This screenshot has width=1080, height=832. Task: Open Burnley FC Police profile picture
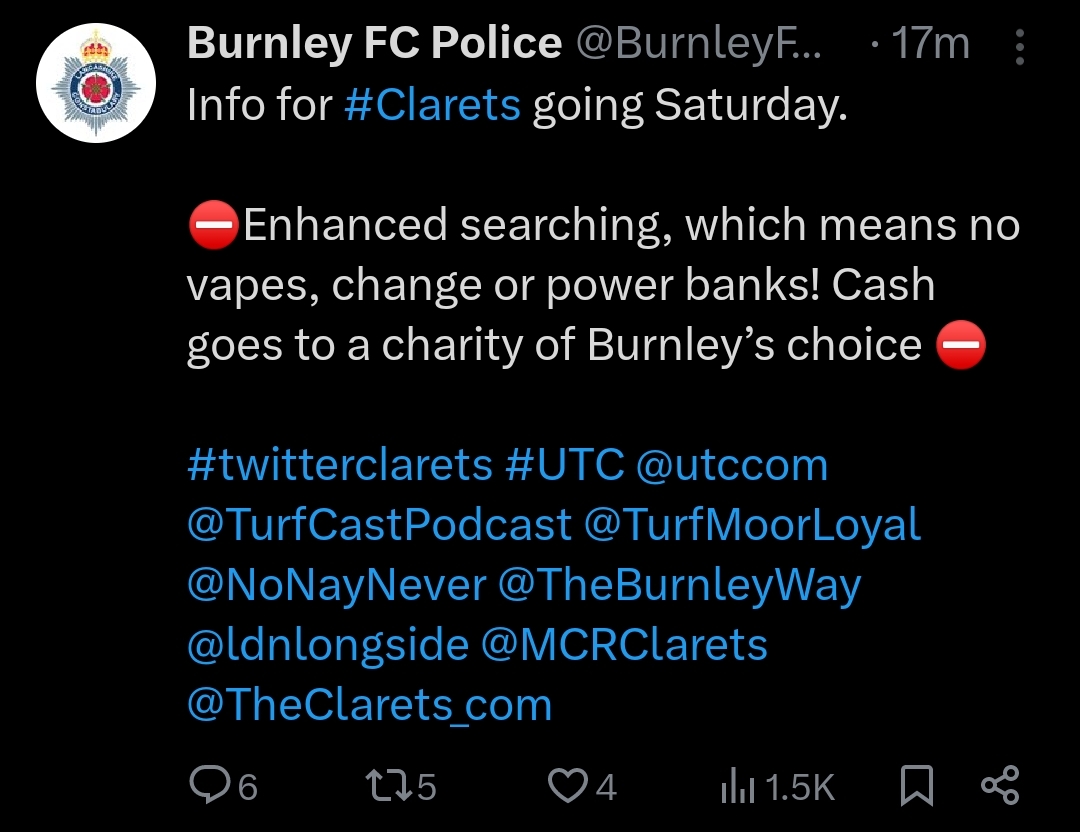tap(96, 83)
